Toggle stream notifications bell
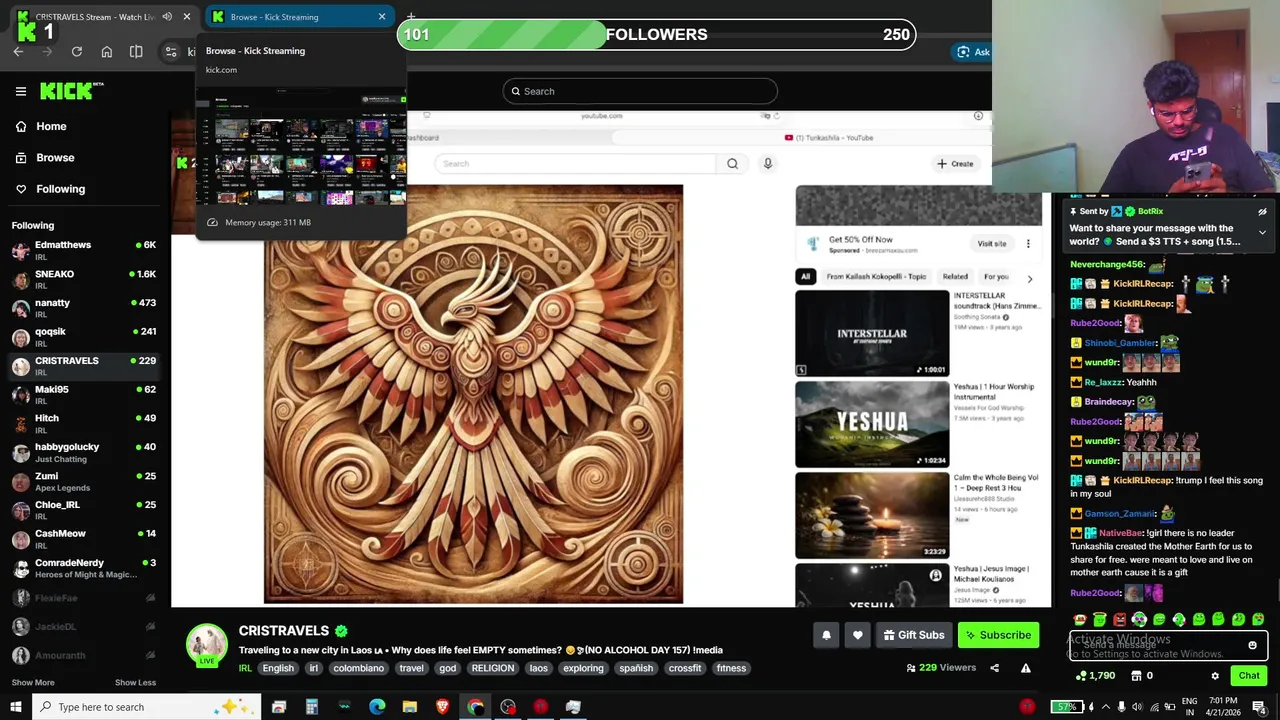 click(x=826, y=635)
